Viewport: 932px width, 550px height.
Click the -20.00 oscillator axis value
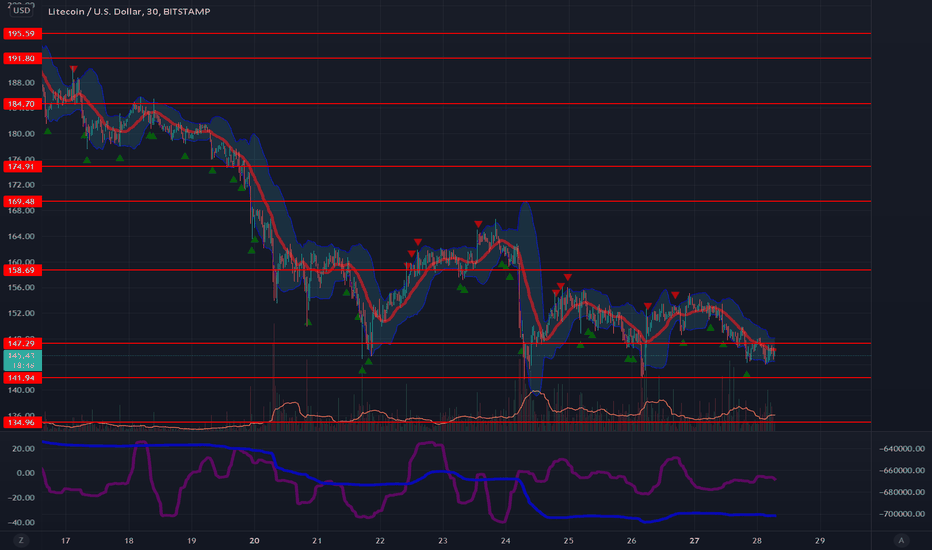(22, 498)
